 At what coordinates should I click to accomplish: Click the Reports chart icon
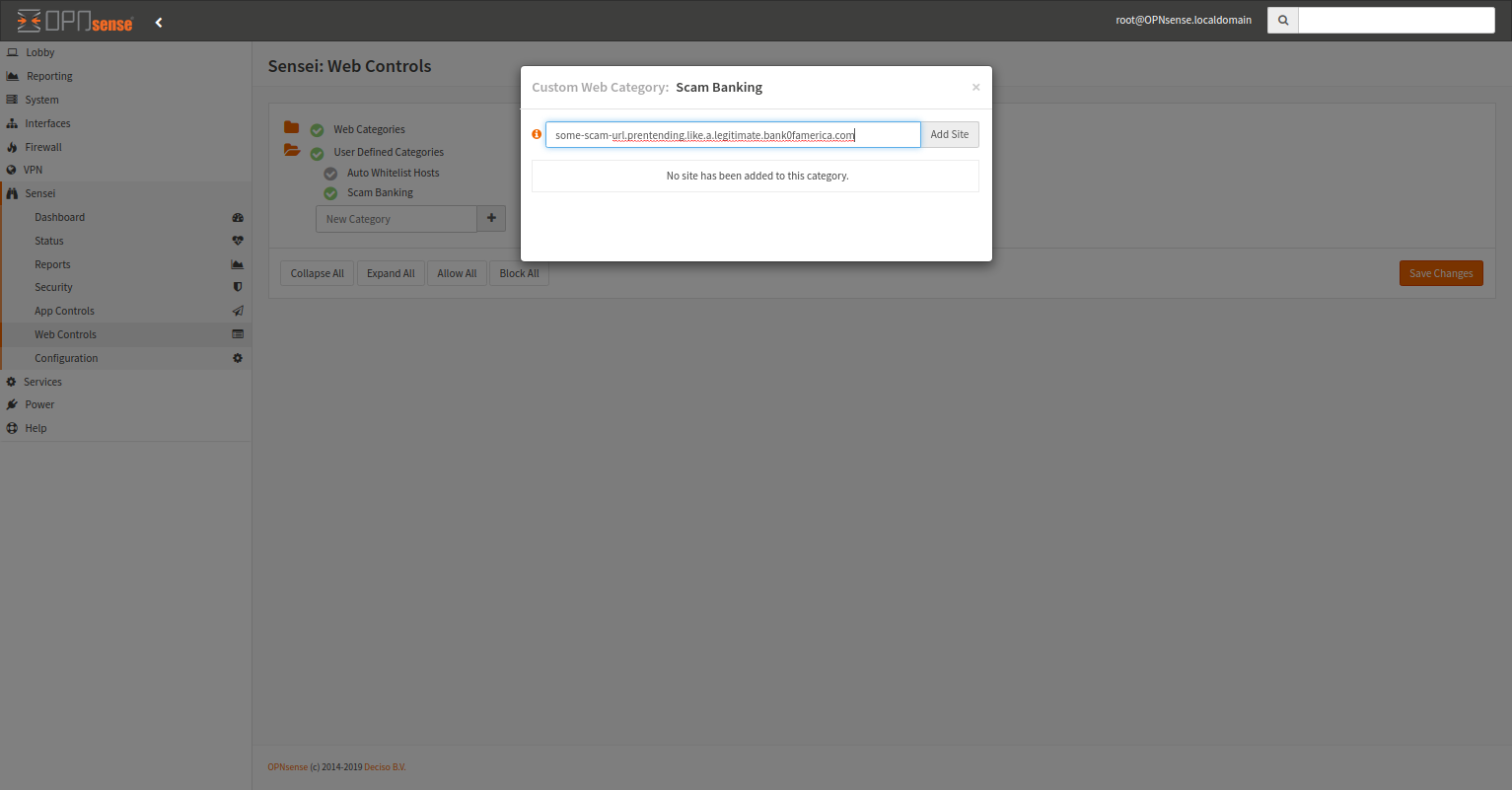click(237, 263)
